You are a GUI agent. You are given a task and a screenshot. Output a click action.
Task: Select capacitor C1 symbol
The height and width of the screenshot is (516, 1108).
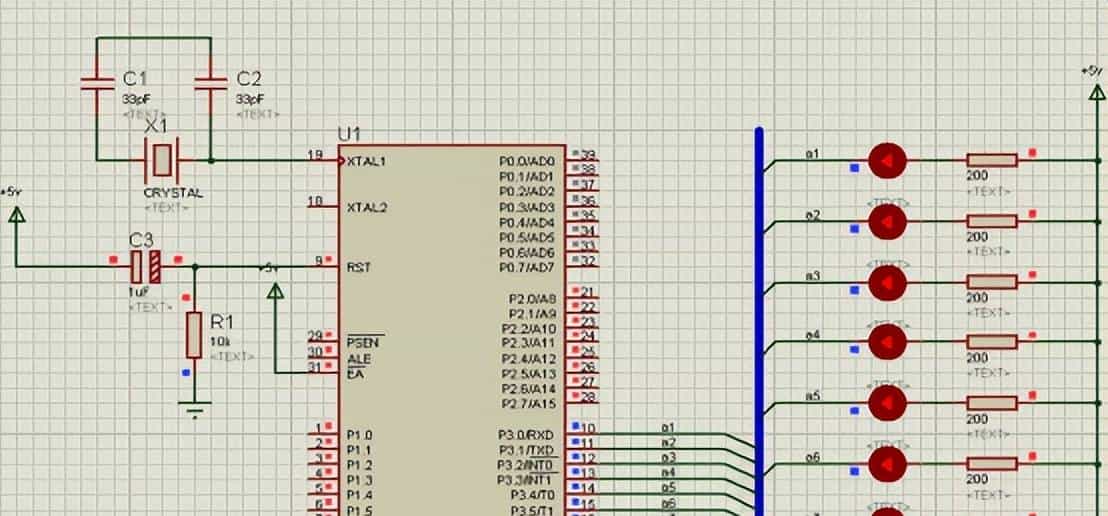click(x=98, y=83)
